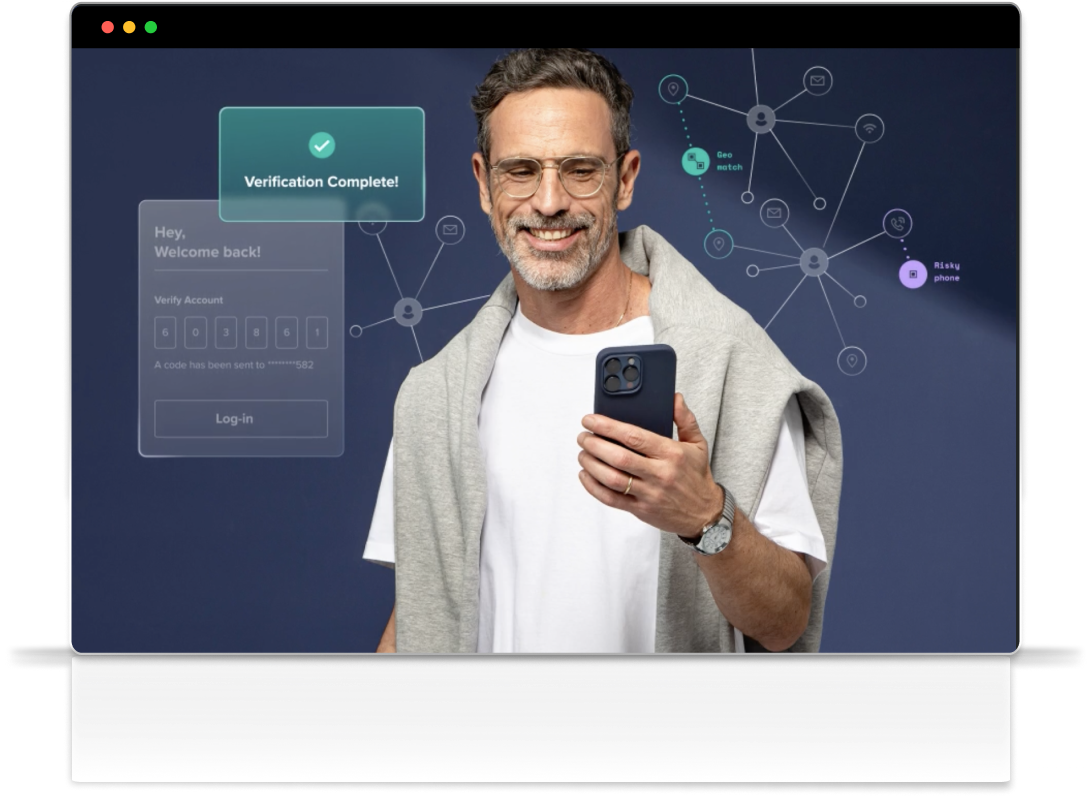
Task: Click the top location pin above Geo match
Action: click(x=673, y=89)
